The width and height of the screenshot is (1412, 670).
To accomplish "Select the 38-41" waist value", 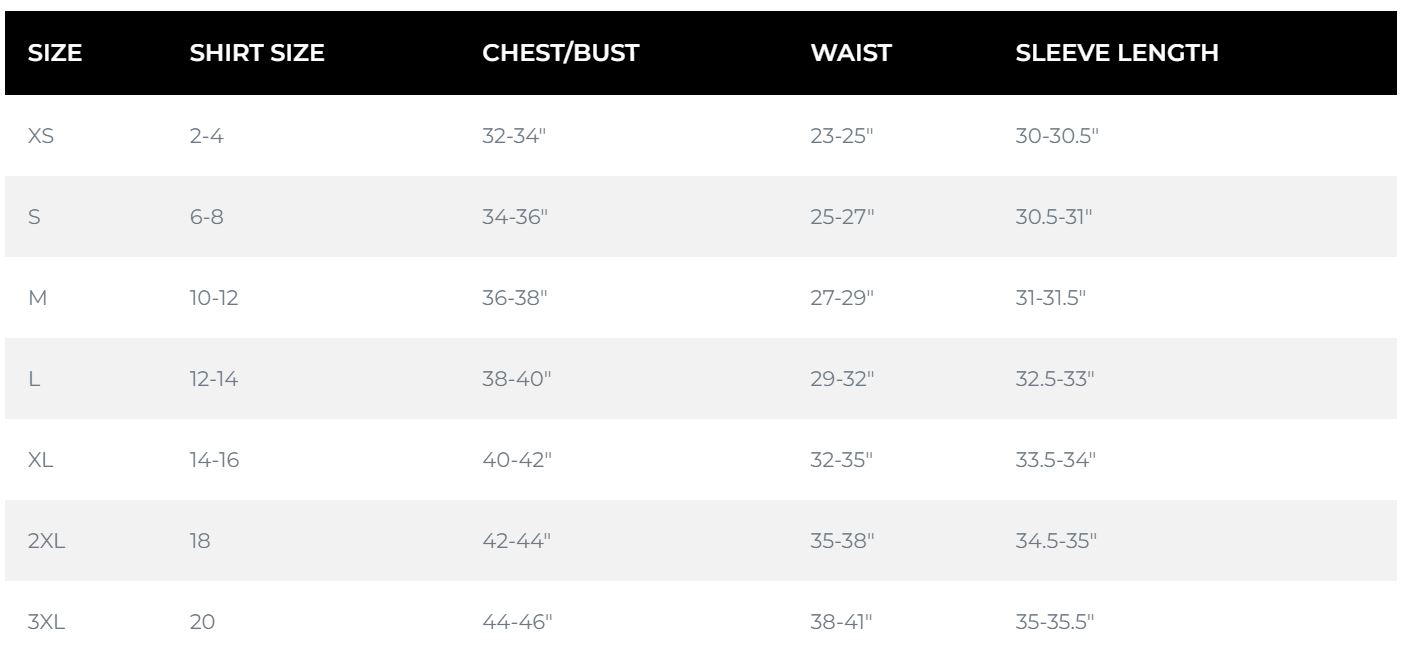I will click(x=842, y=623).
